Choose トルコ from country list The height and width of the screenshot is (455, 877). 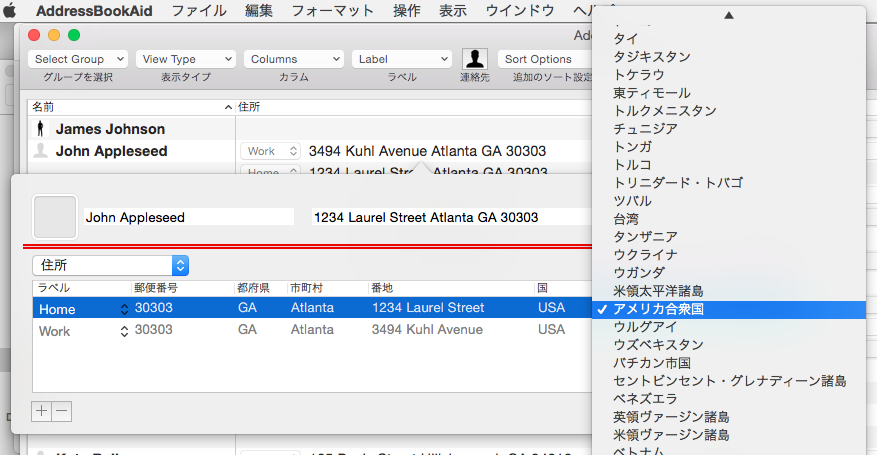729,165
